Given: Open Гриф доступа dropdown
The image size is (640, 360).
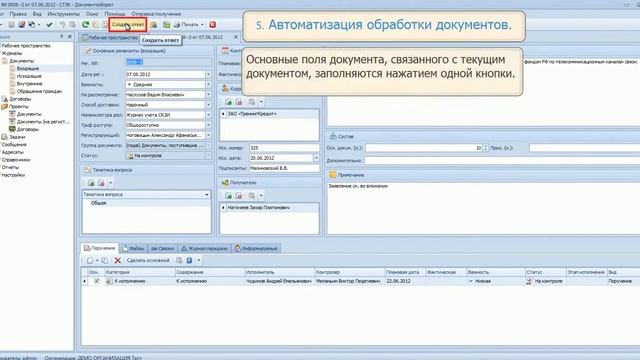Looking at the screenshot, I should (x=208, y=125).
